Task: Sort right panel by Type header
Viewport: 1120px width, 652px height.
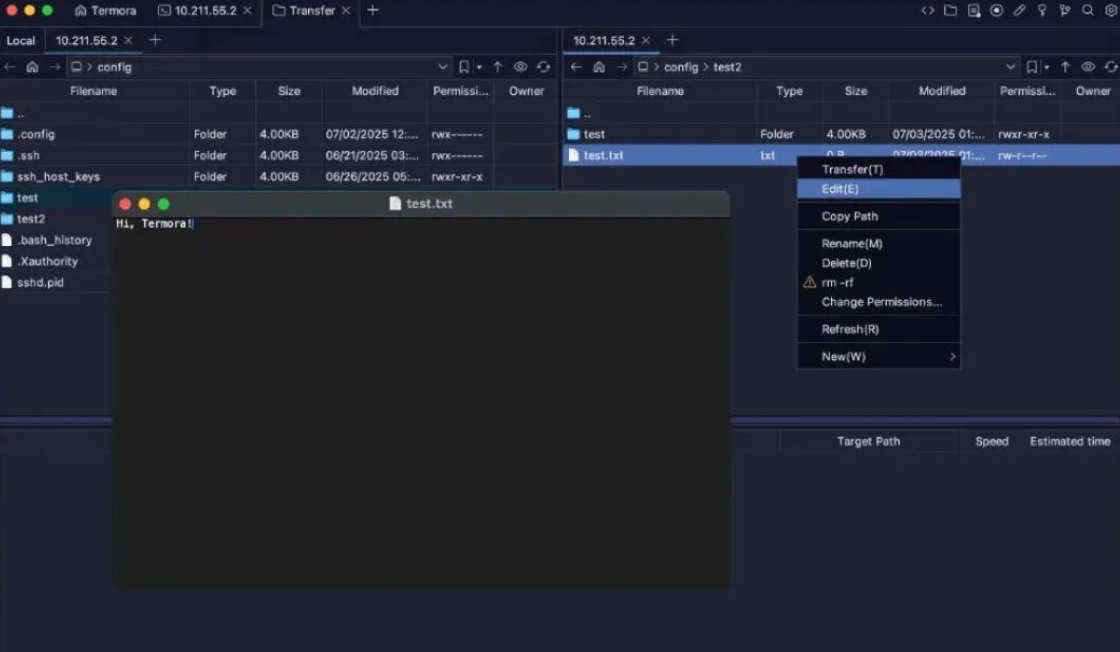Action: 789,91
